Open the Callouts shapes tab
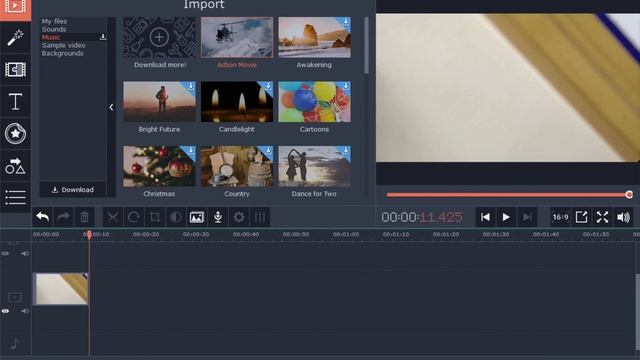The width and height of the screenshot is (640, 360). click(x=15, y=166)
